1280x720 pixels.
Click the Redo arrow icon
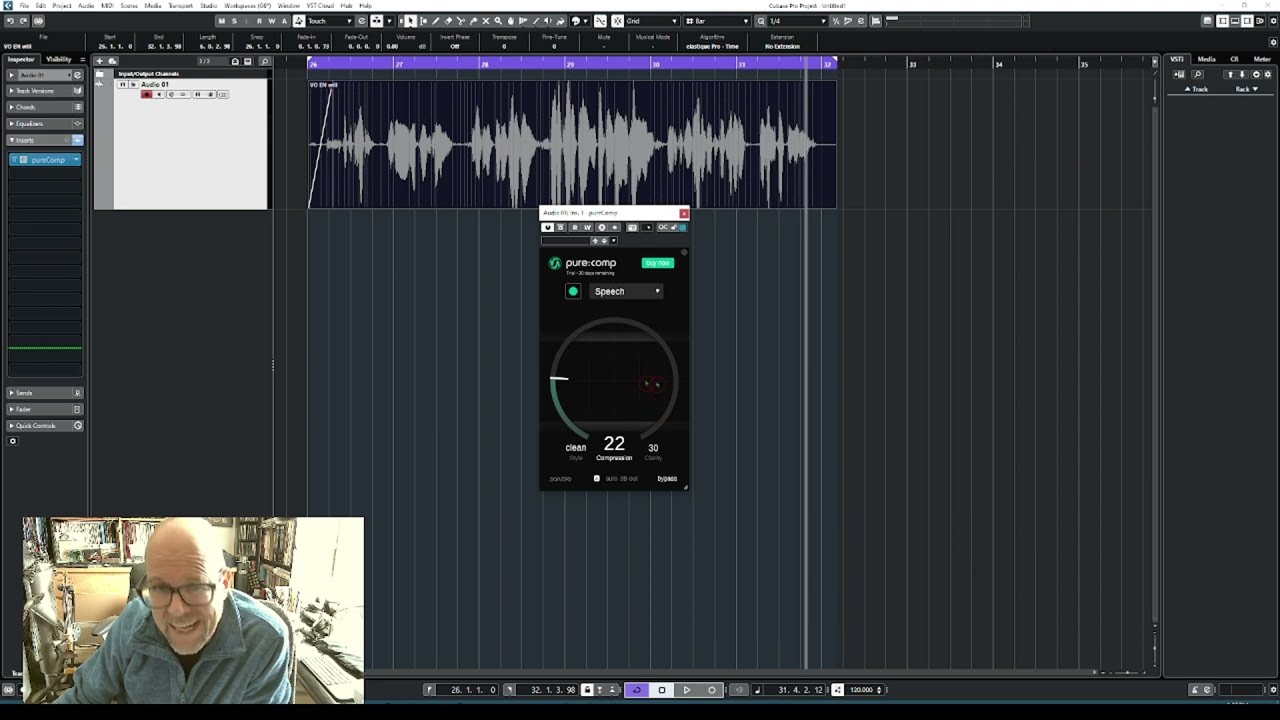point(23,21)
